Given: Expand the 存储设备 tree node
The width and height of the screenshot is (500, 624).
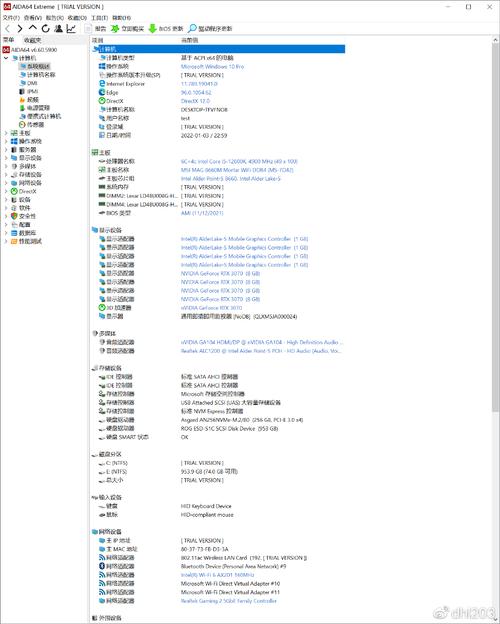Looking at the screenshot, I should click(6, 175).
